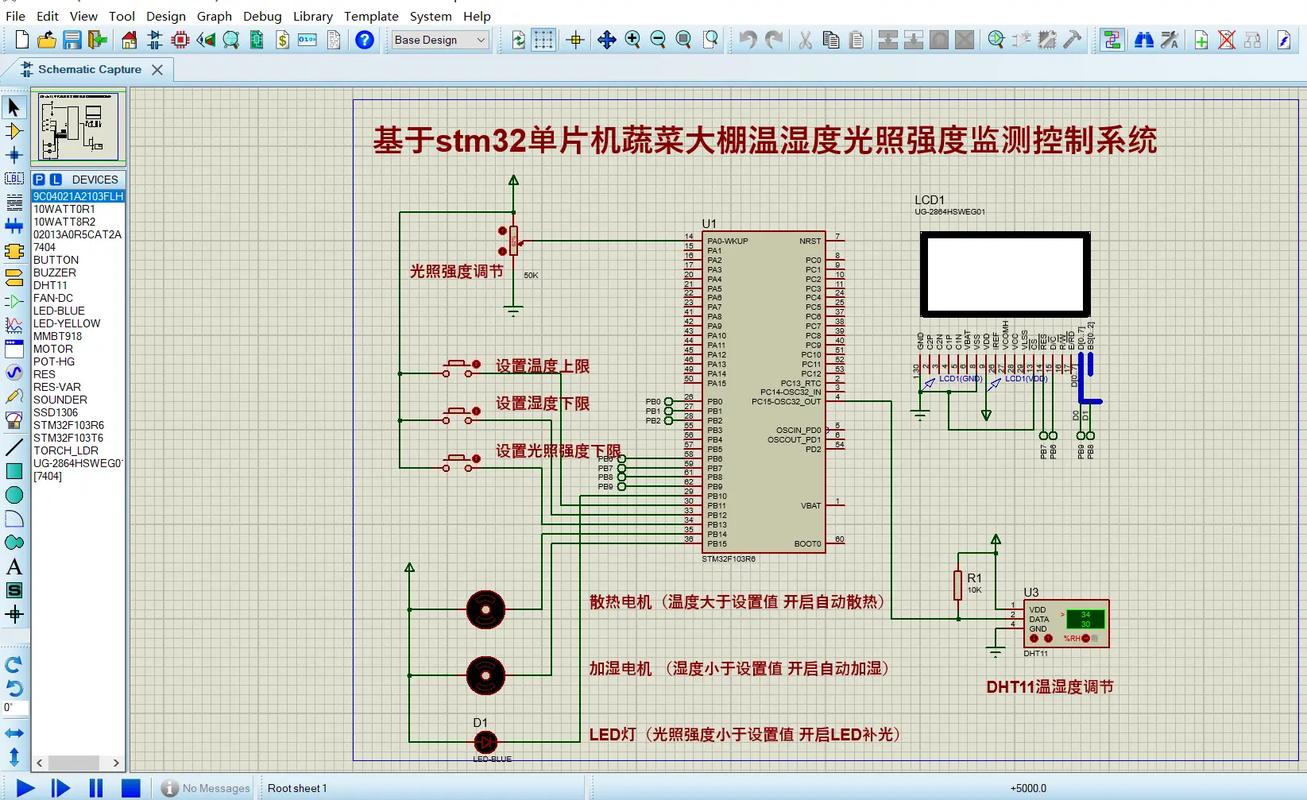Image resolution: width=1307 pixels, height=800 pixels.
Task: Toggle the wire autorouter icon
Action: point(1111,40)
